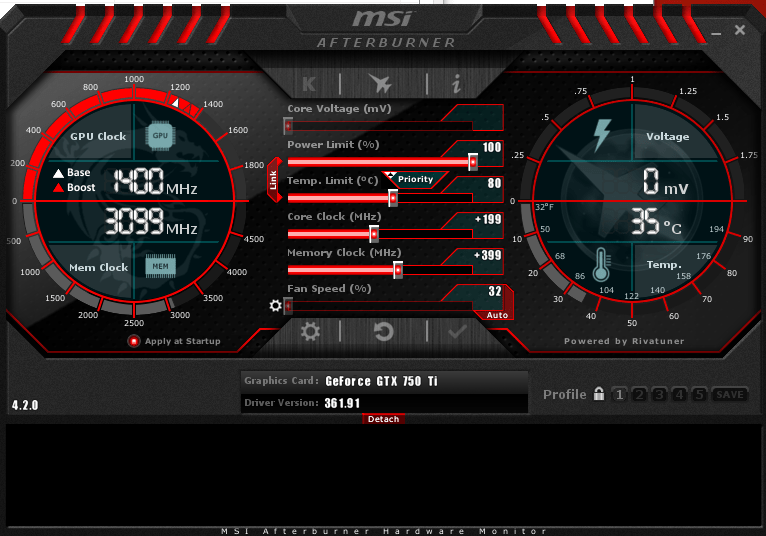Click the profile lock icon
Screen dimensions: 766x536
(x=599, y=393)
